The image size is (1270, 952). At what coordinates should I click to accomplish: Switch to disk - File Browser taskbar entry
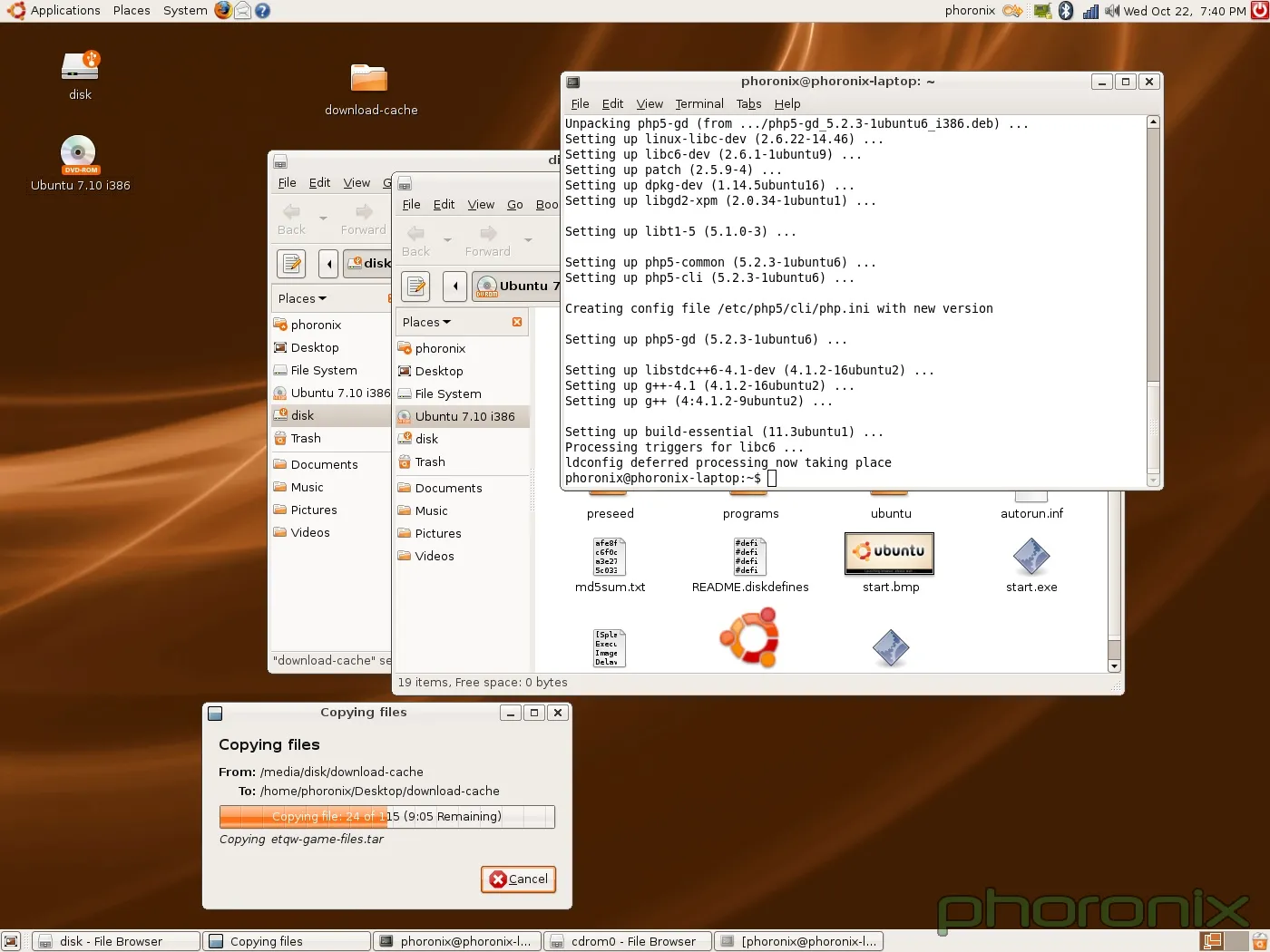click(116, 941)
